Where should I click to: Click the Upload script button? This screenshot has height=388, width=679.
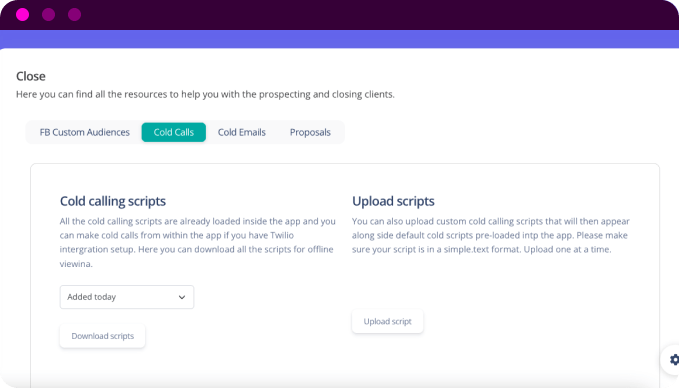click(388, 321)
